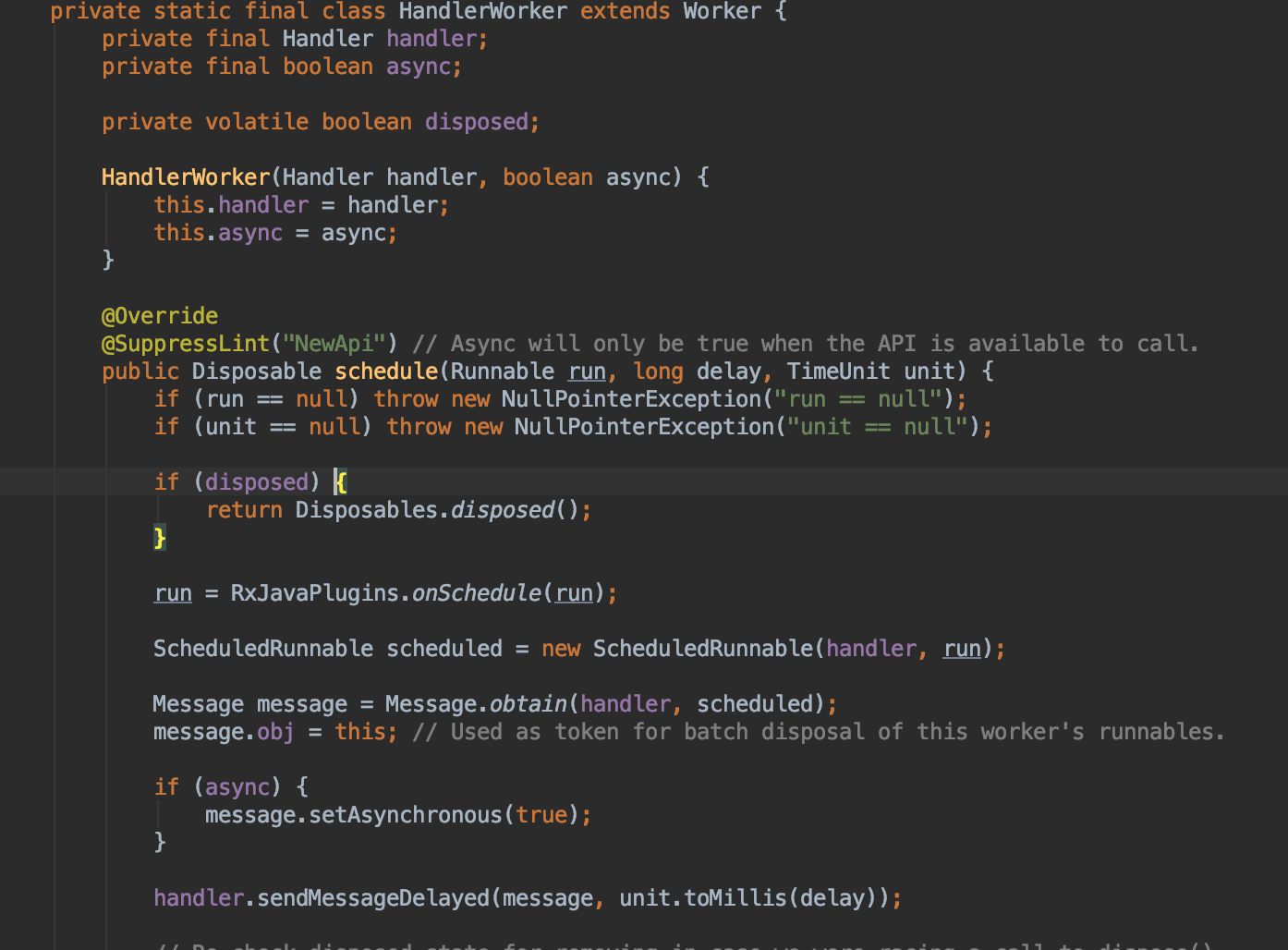Click the TimeUnit parameter type
This screenshot has width=1288, height=950.
(838, 371)
